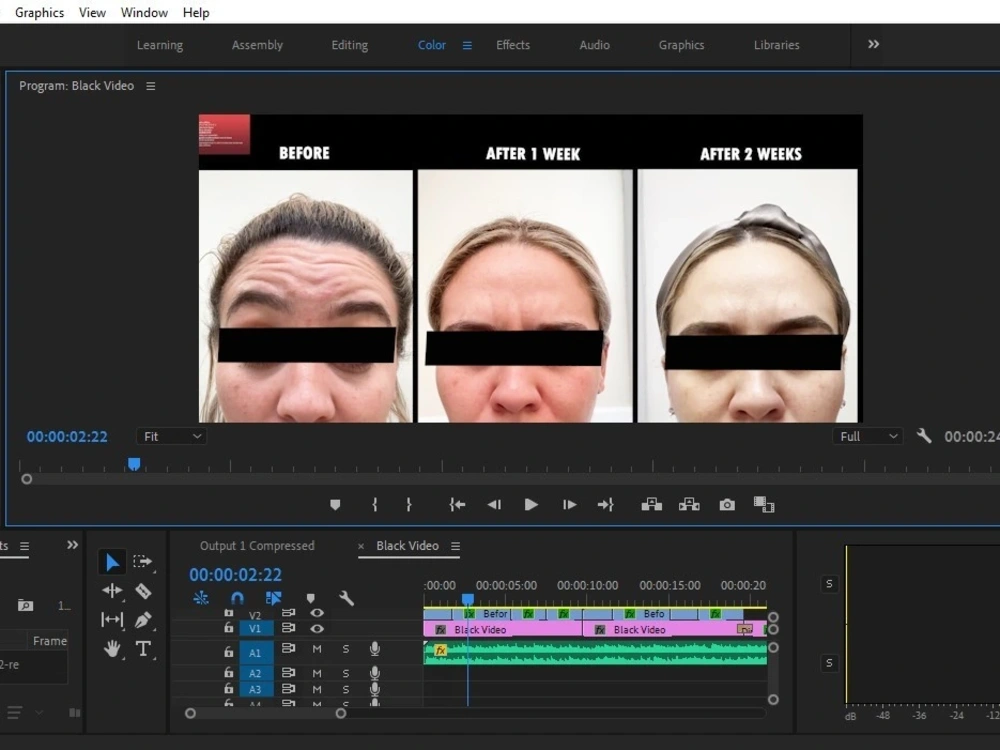This screenshot has height=750, width=1000.
Task: Click timeline timecode 00:00:02:22 field
Action: (235, 575)
